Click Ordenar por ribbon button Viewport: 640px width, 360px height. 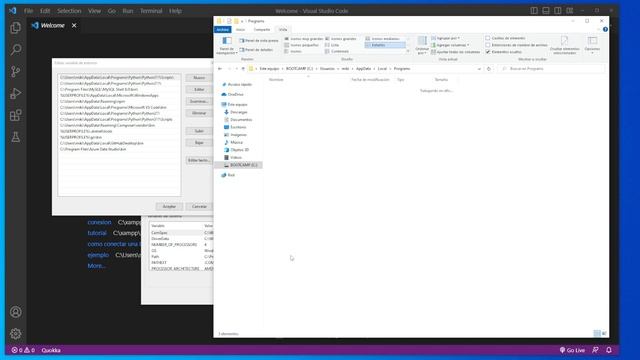click(x=422, y=45)
